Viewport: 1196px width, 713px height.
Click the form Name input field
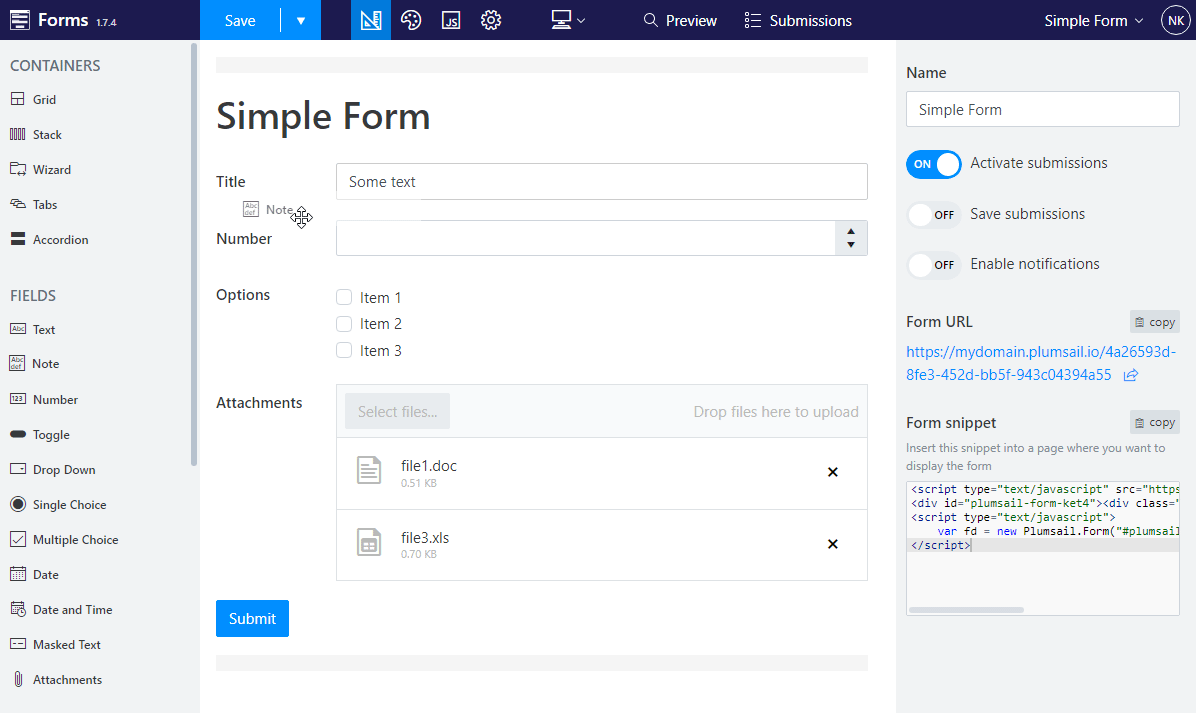(x=1043, y=109)
